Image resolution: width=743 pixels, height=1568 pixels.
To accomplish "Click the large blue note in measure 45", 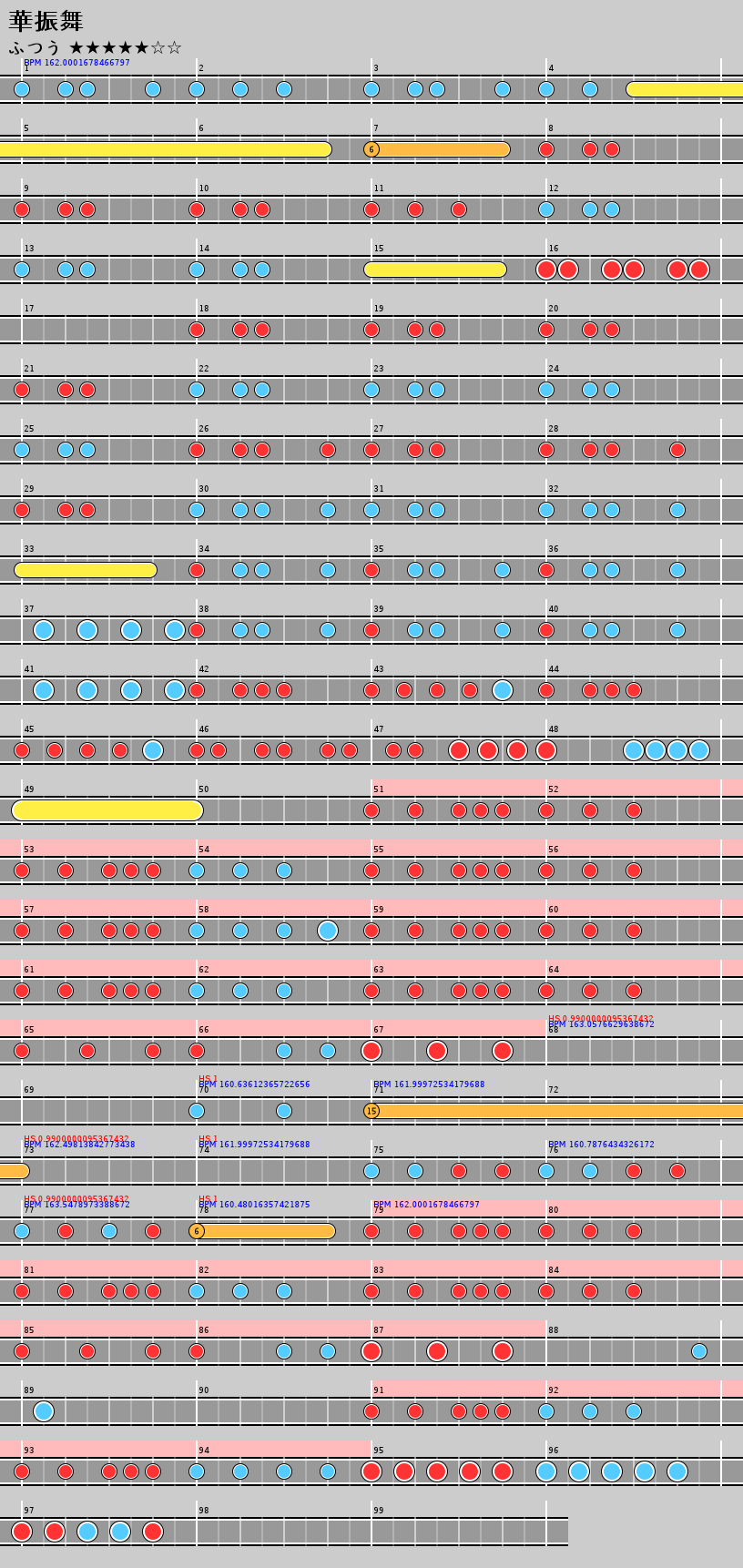I will [x=153, y=750].
